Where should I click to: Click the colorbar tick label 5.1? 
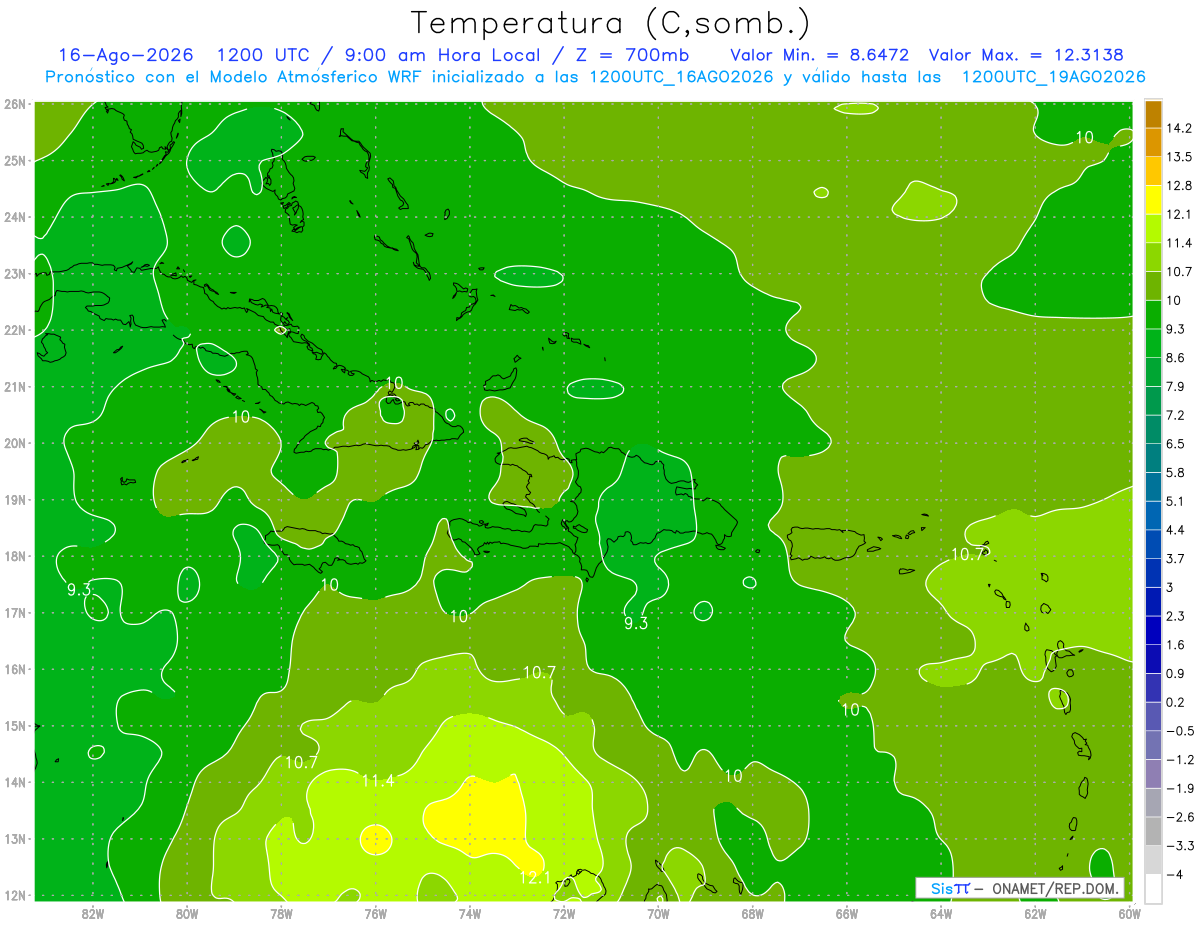[x=1176, y=501]
